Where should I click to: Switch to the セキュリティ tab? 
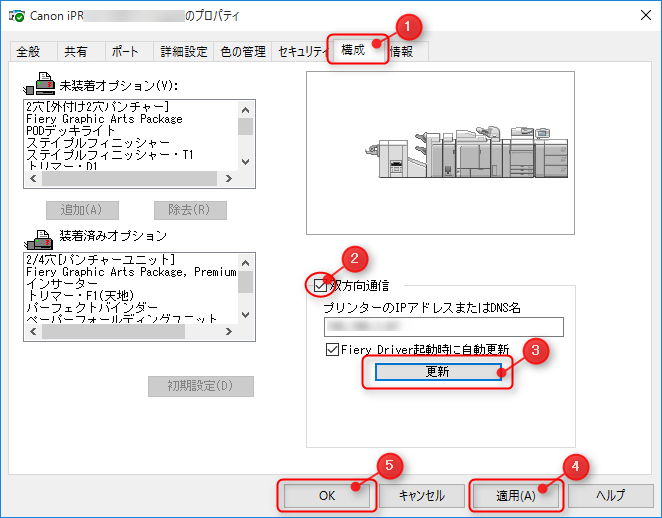point(301,52)
